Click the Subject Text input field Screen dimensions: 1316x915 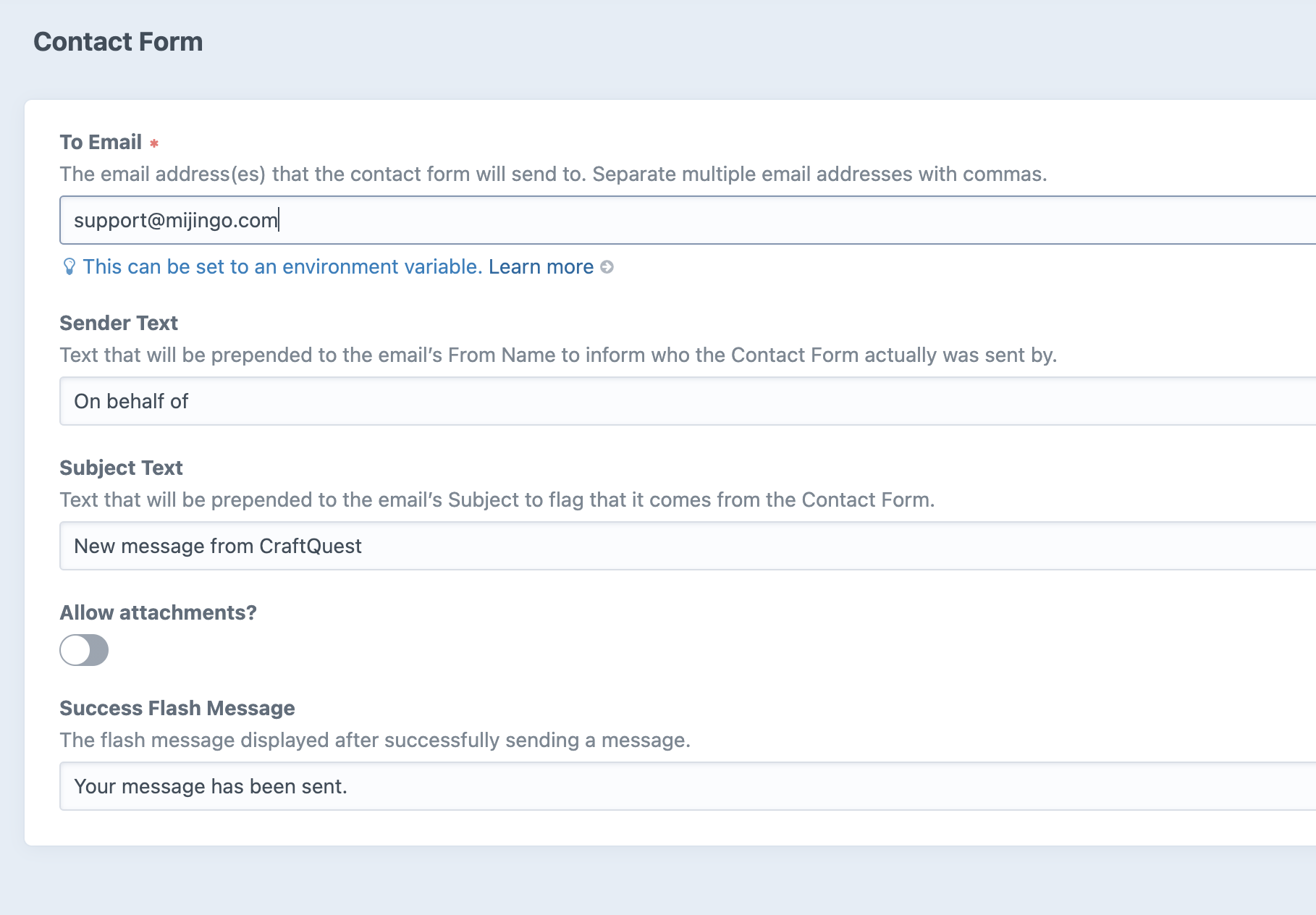tap(688, 546)
